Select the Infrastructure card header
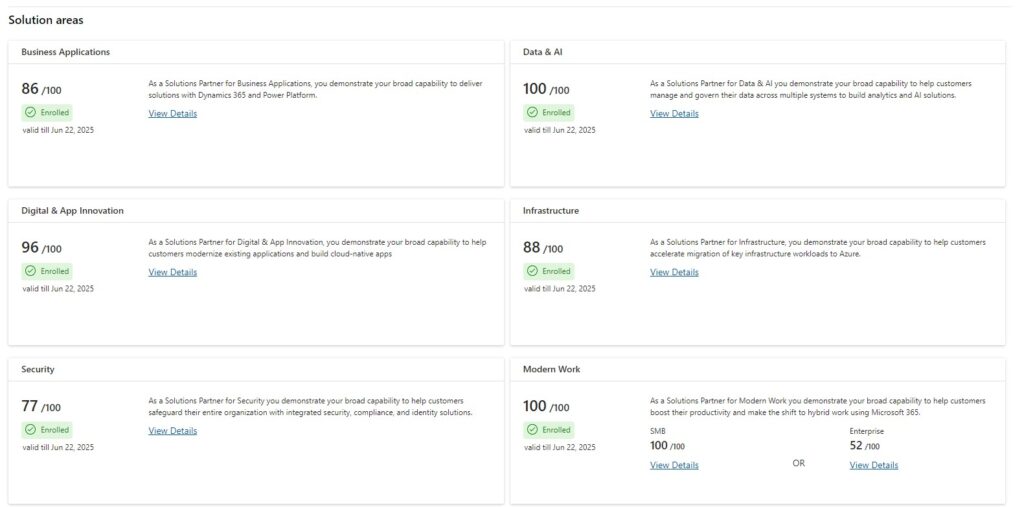 758,211
